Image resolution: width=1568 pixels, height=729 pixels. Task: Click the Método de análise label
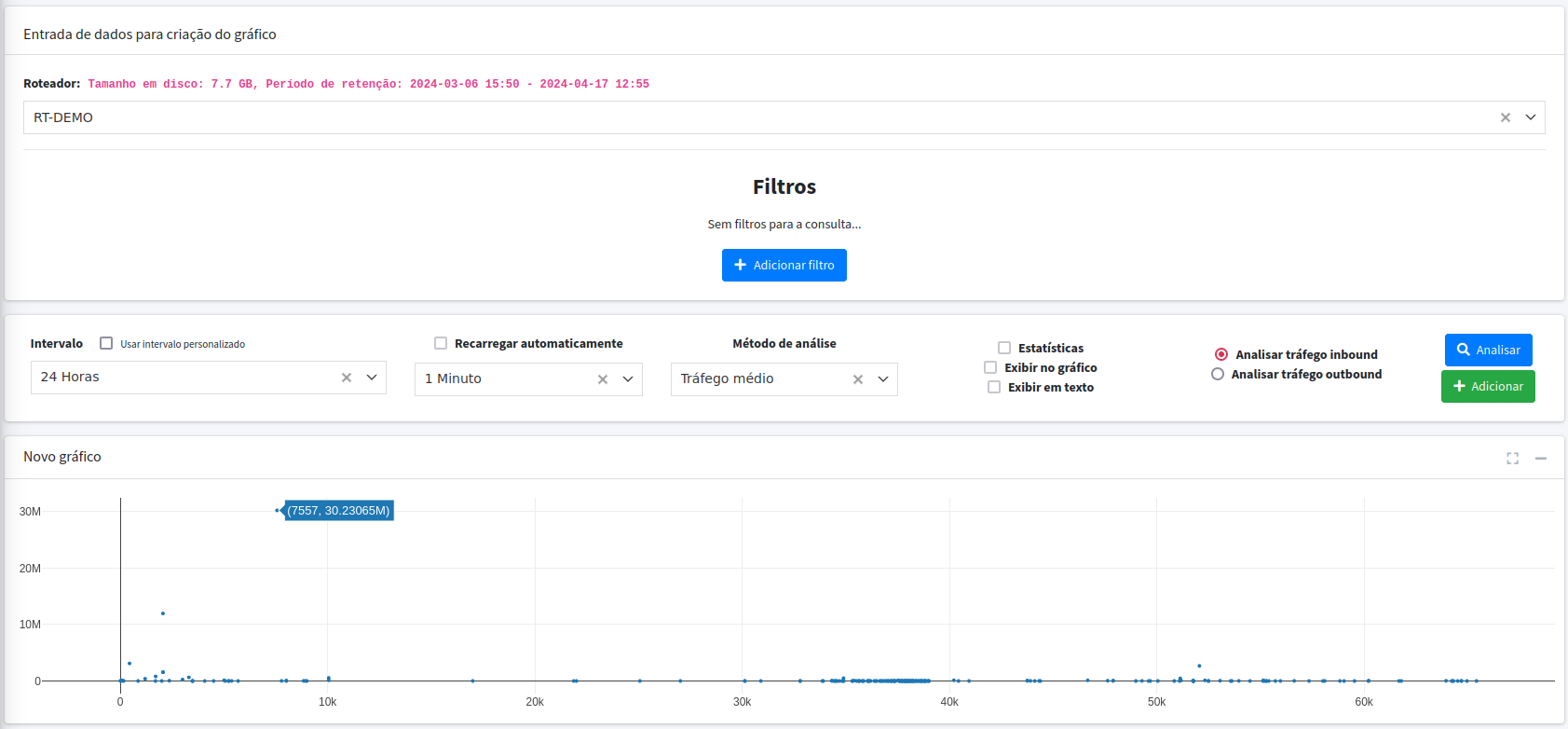click(784, 343)
